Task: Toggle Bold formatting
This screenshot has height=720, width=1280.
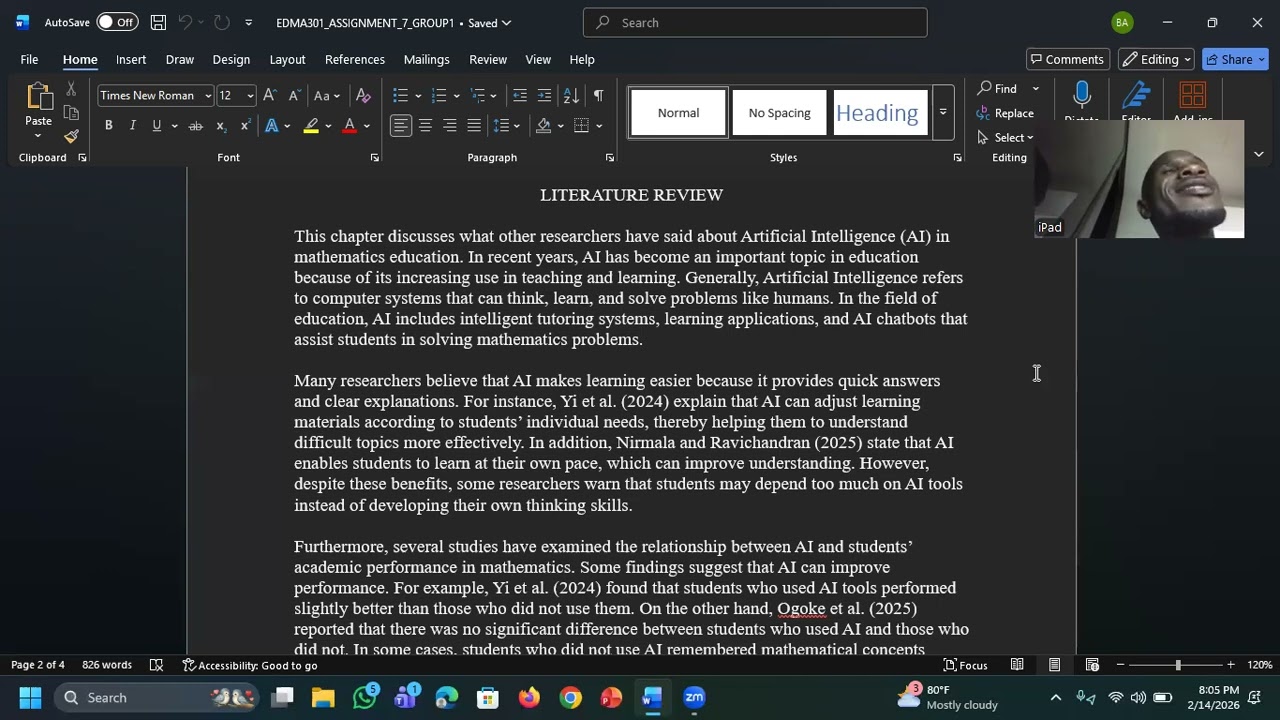Action: click(108, 125)
